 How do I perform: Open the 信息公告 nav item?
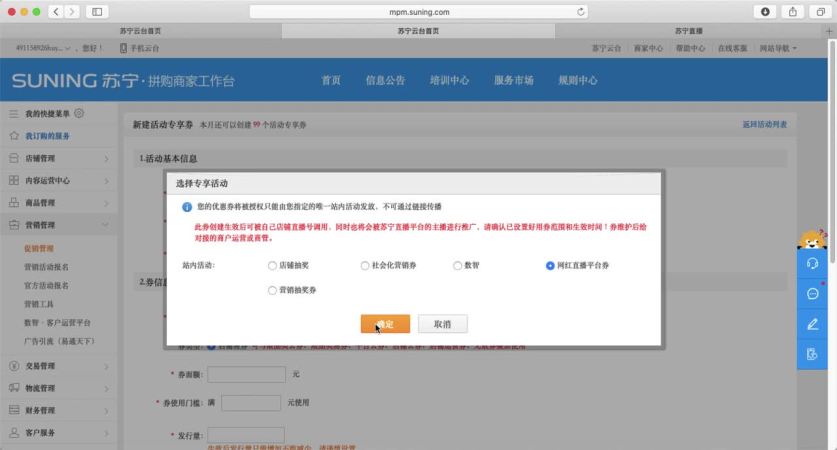(385, 80)
